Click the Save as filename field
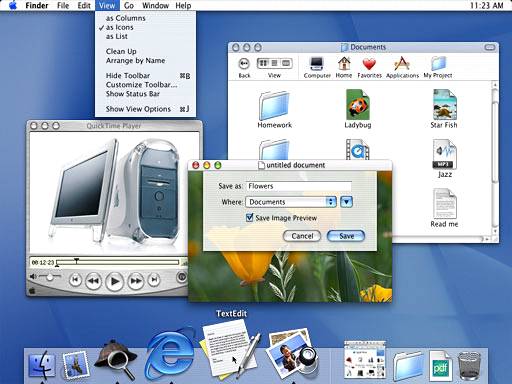Viewport: 512px width, 384px height. 299,186
